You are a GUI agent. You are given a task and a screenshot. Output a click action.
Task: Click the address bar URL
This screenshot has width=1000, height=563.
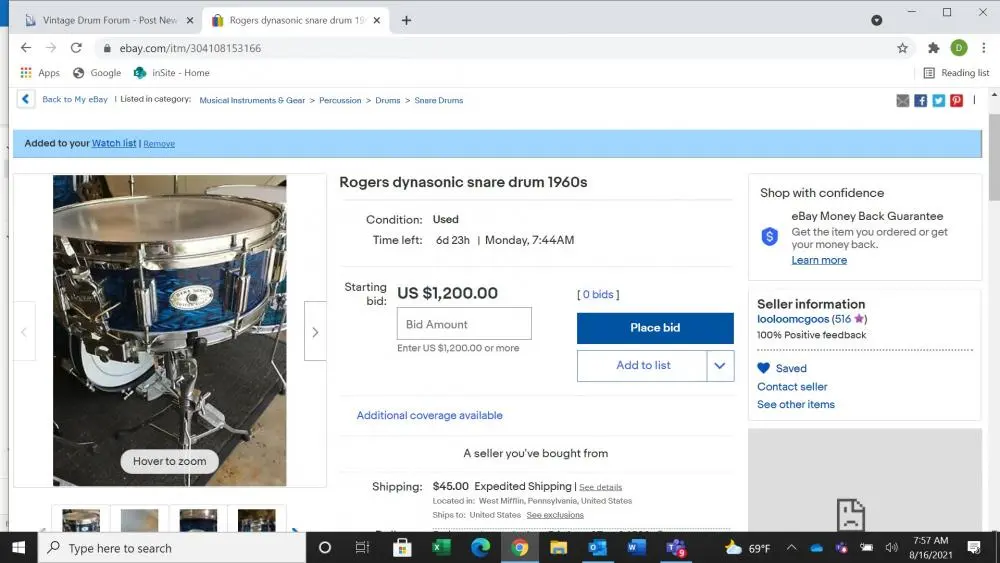point(190,48)
